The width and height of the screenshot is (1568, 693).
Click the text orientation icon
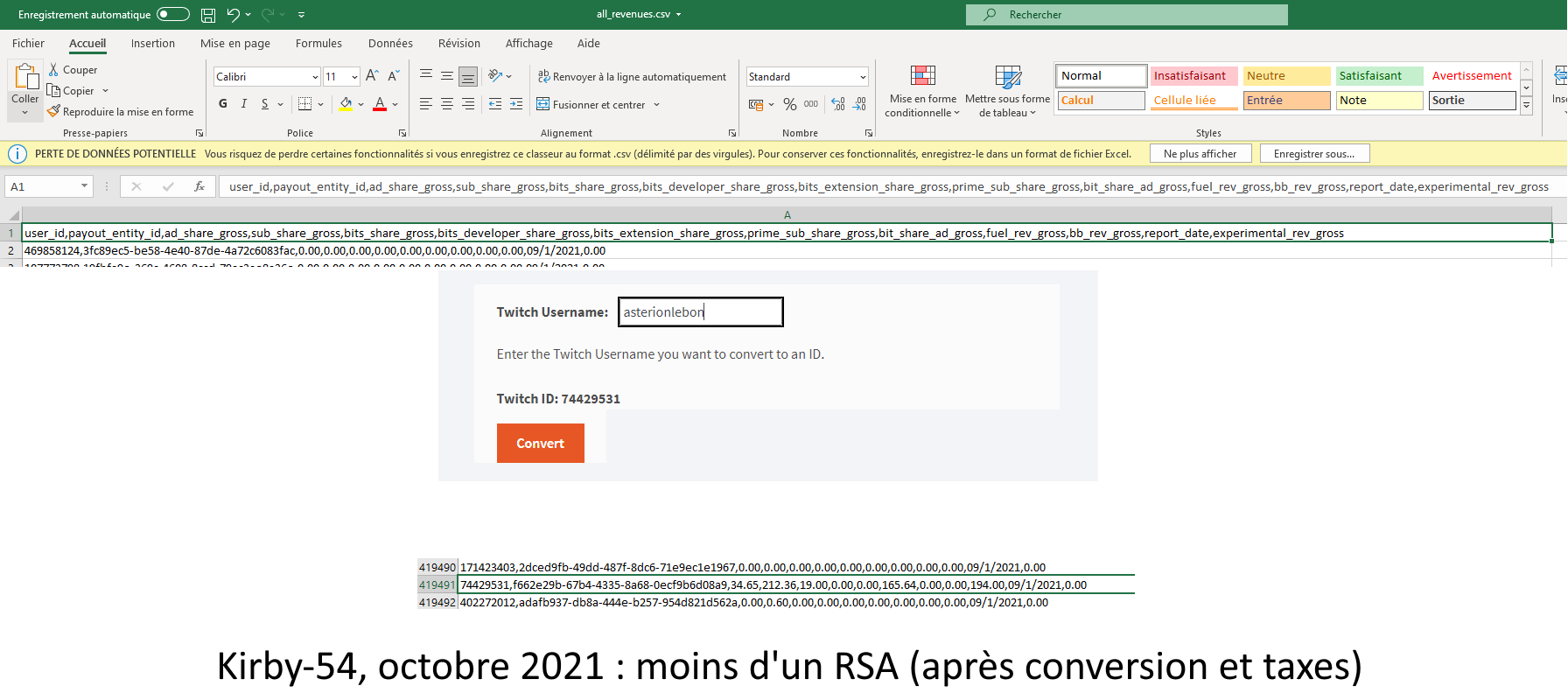pyautogui.click(x=495, y=76)
